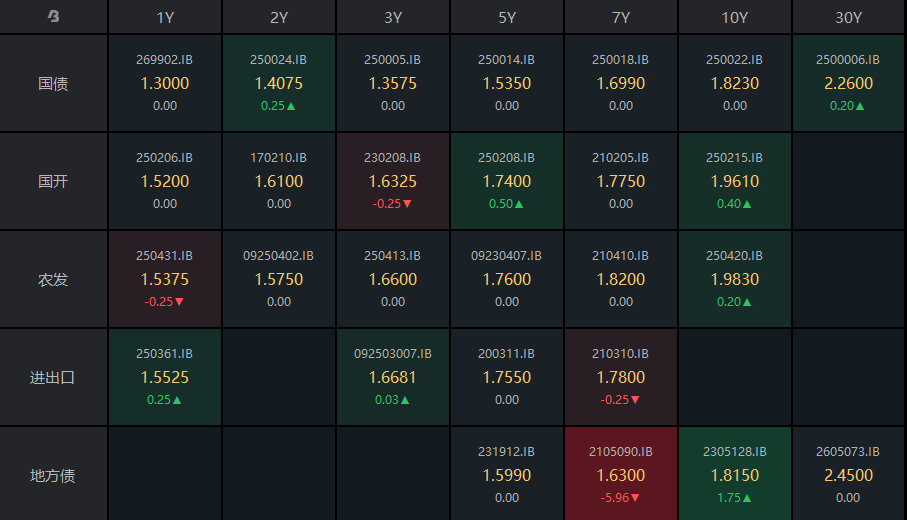Click the green up arrow beside 0.03

(405, 399)
